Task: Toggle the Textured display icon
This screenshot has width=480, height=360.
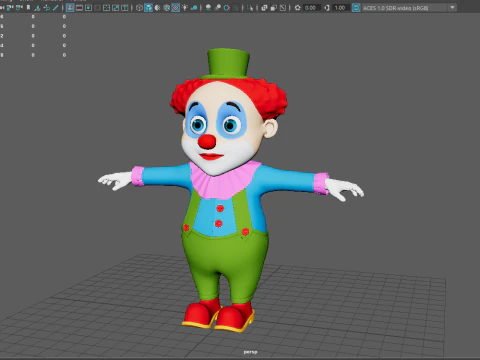Action: coord(175,8)
